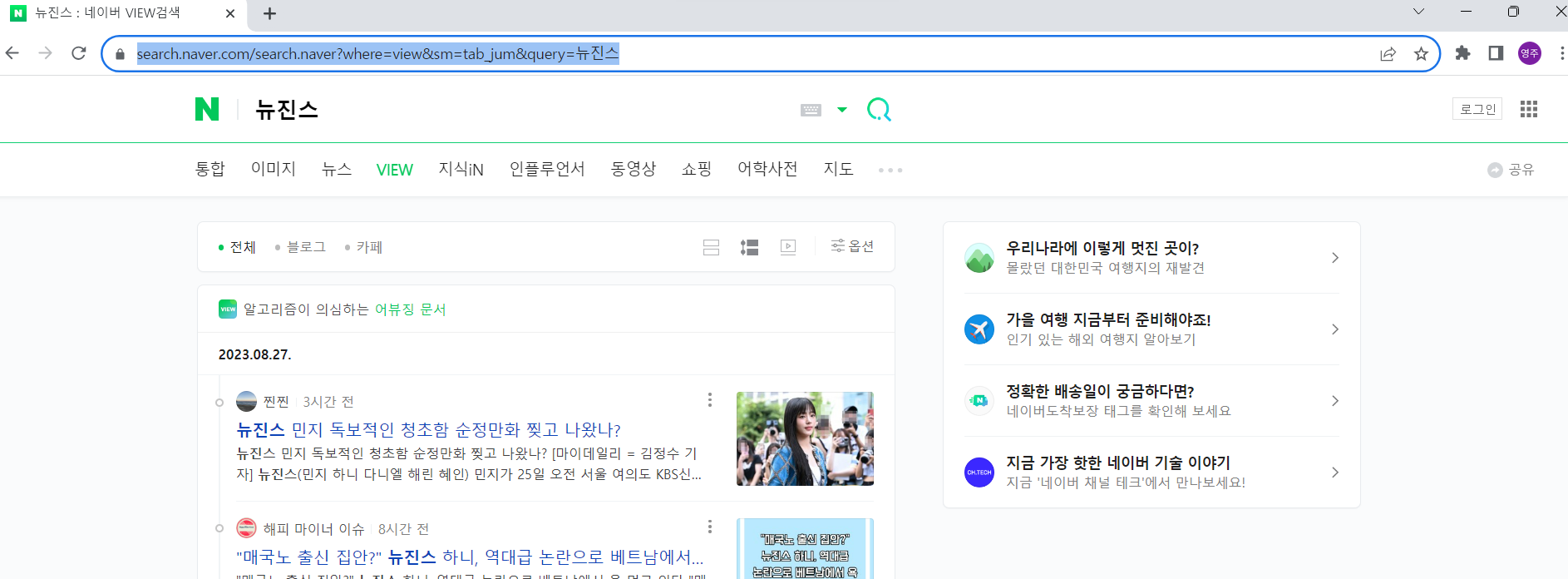
Task: Open the on-screen keyboard icon
Action: (811, 110)
